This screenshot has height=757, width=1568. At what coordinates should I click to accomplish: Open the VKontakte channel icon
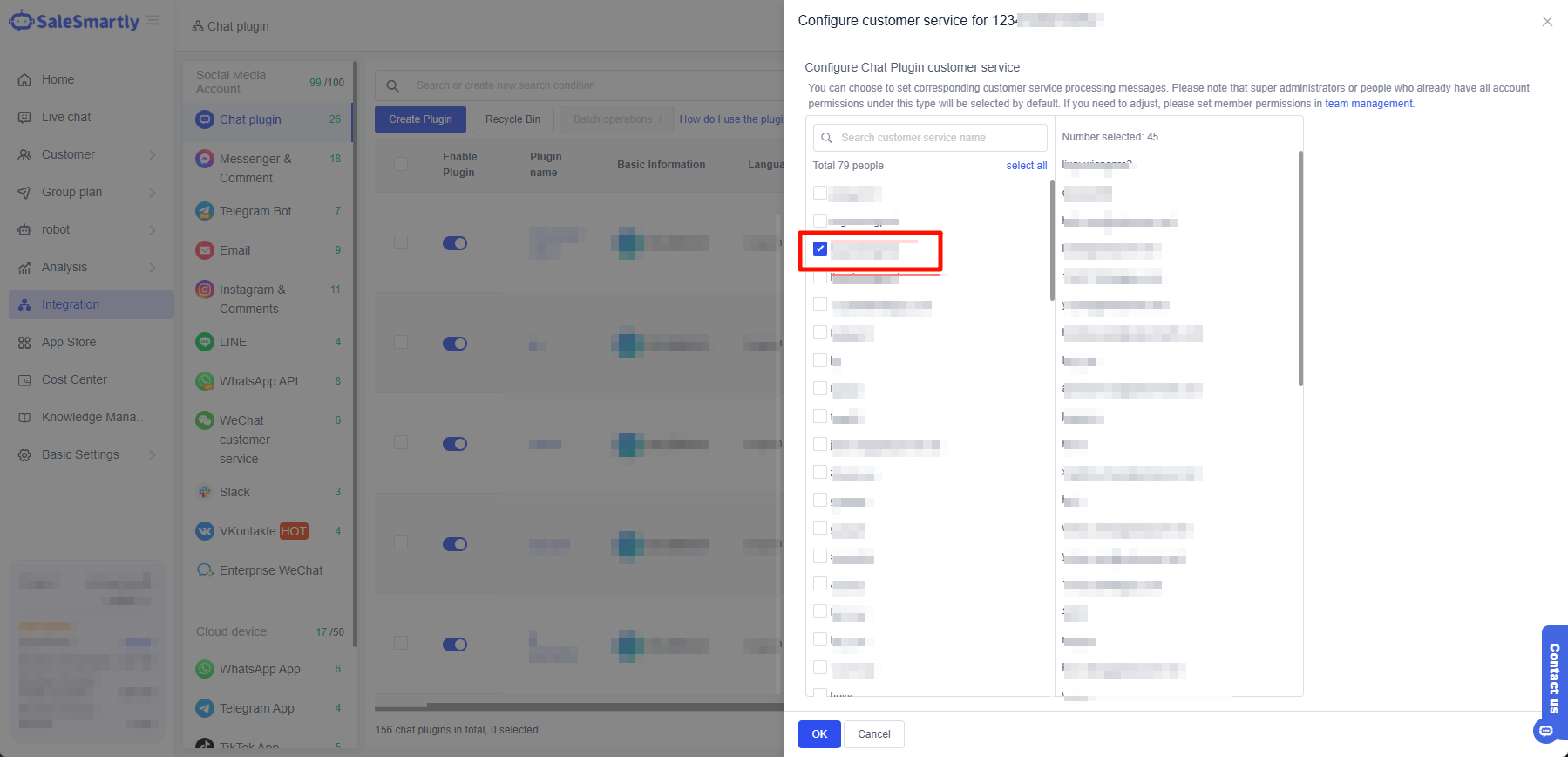204,531
